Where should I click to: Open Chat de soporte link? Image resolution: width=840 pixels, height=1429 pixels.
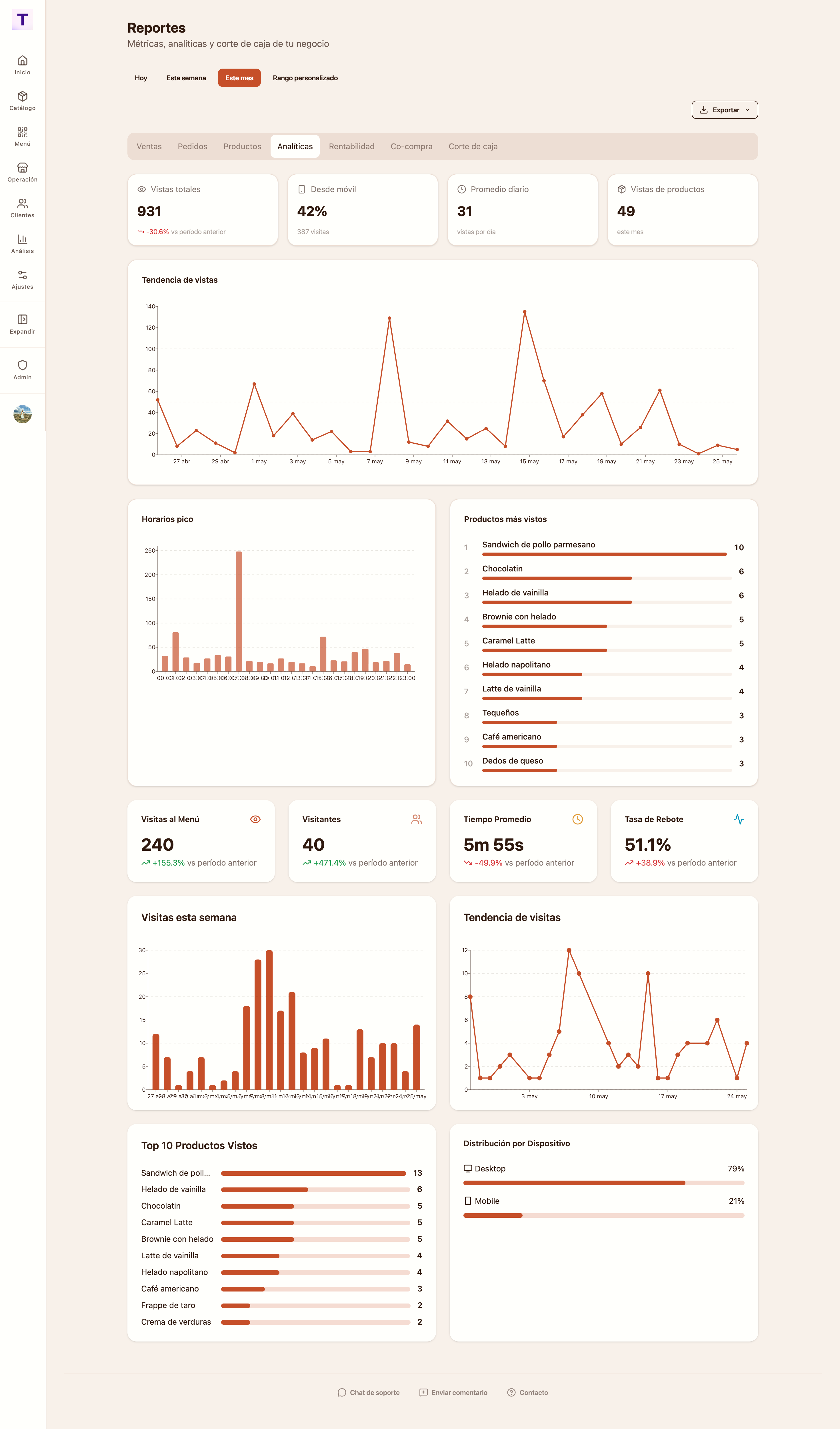(368, 1392)
